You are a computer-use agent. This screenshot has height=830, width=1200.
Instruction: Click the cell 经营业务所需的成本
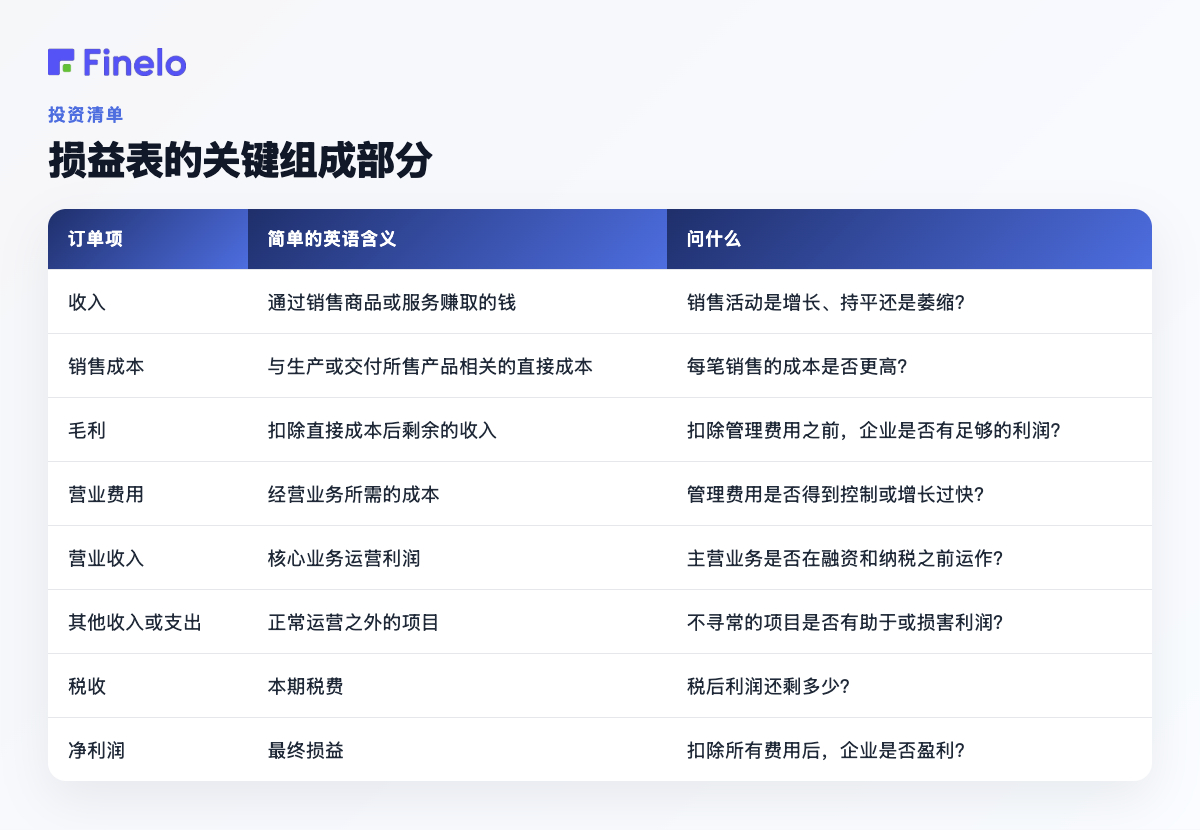click(354, 494)
